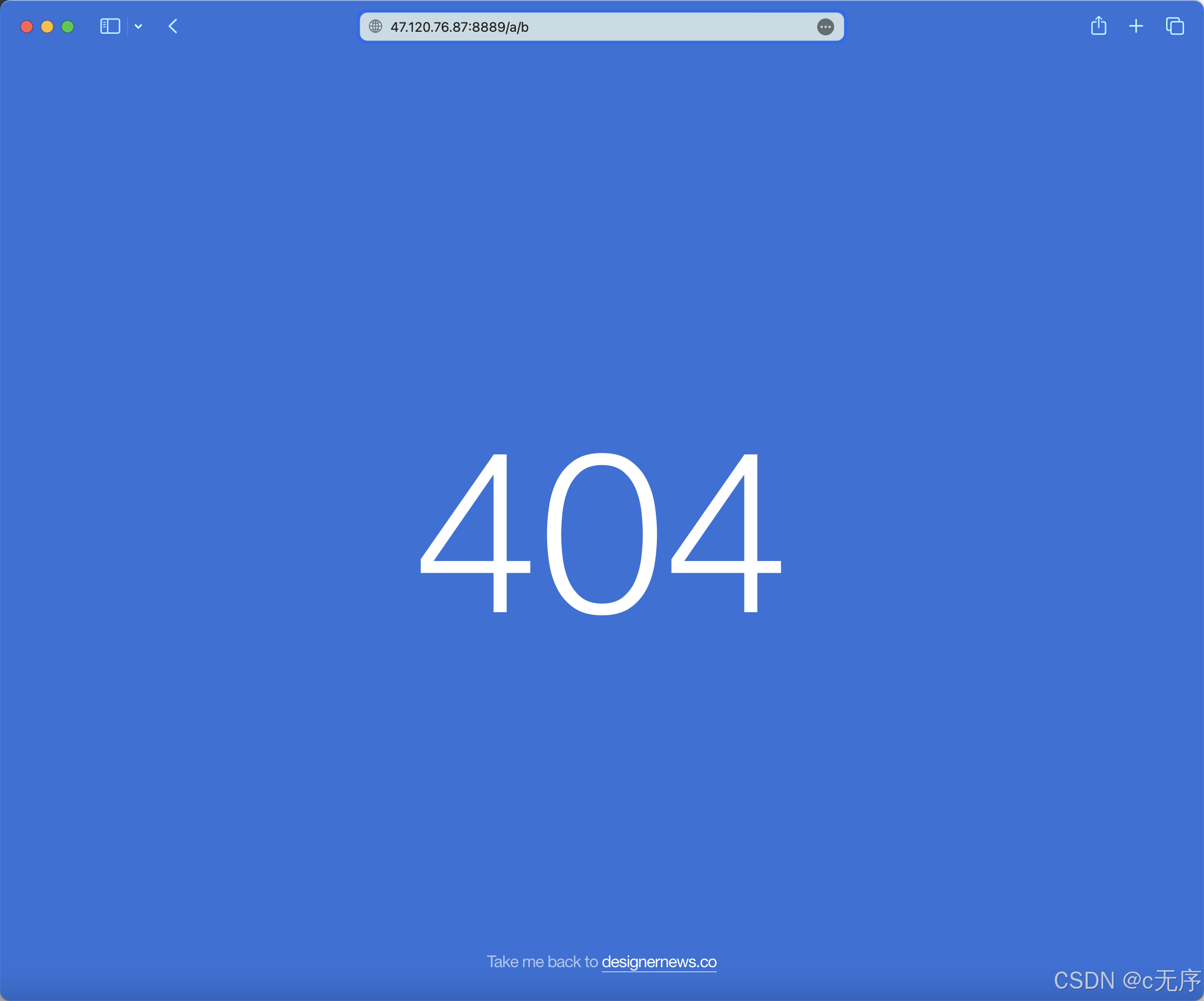Click the 'Take me back to' text

(542, 962)
